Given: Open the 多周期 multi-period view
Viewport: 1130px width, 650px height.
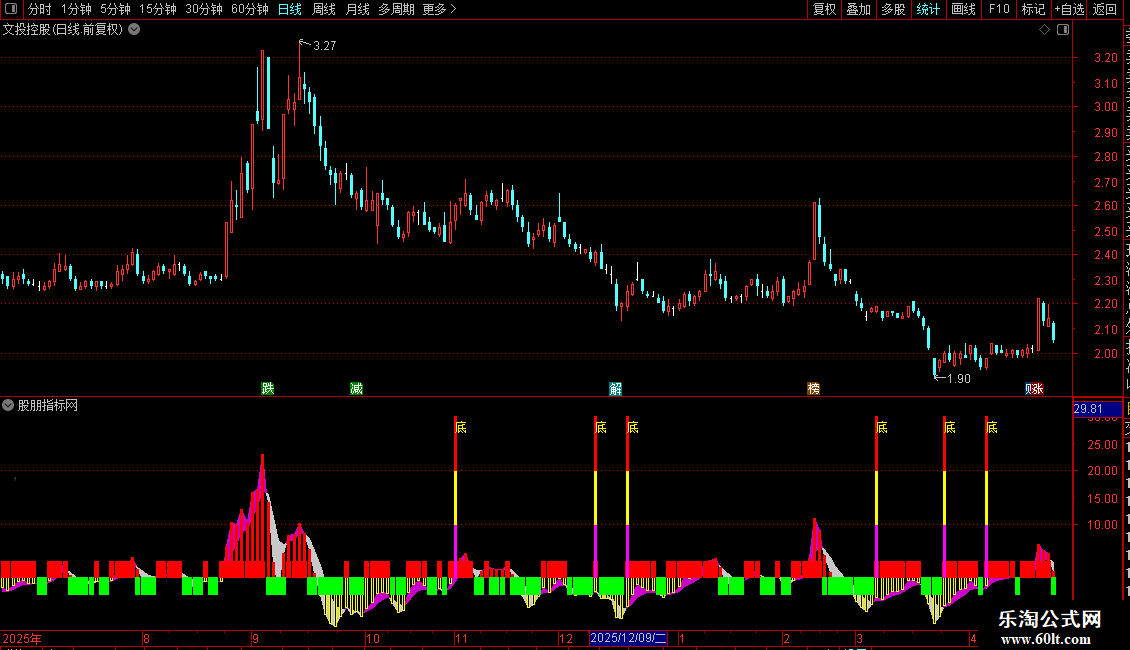Looking at the screenshot, I should click(x=396, y=9).
